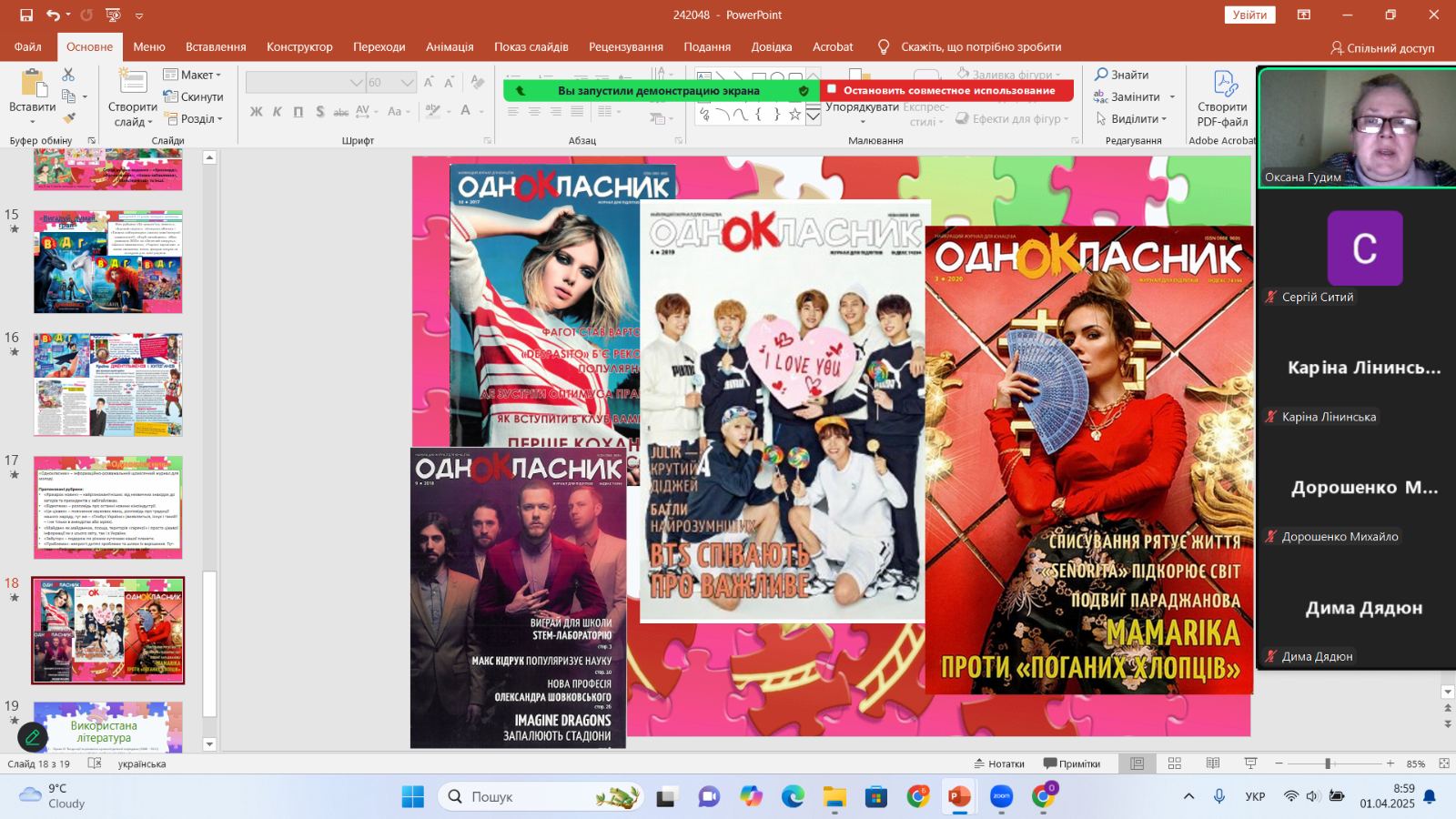Select slide 16 thumbnail

(x=108, y=384)
